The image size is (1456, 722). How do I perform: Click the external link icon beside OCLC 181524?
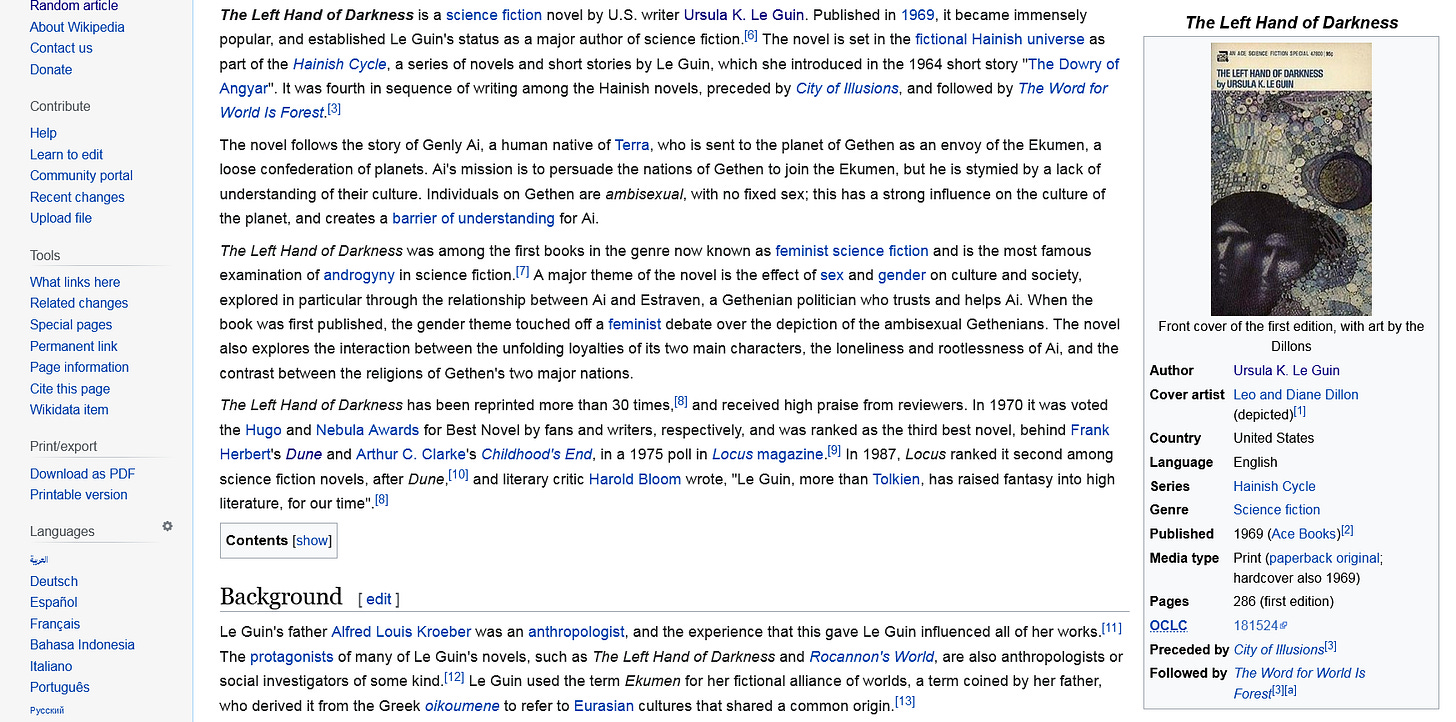point(1284,626)
